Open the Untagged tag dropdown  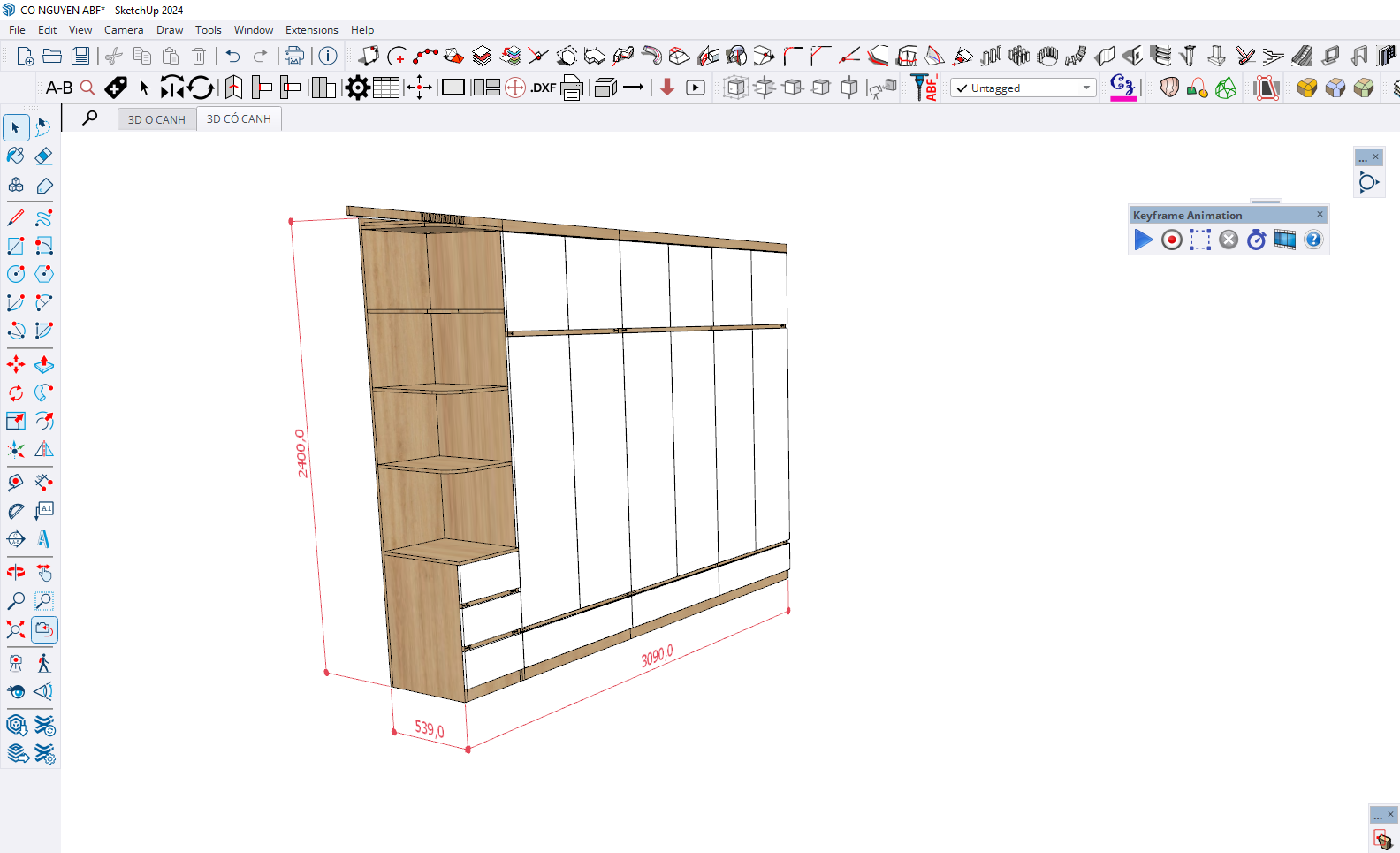1023,88
